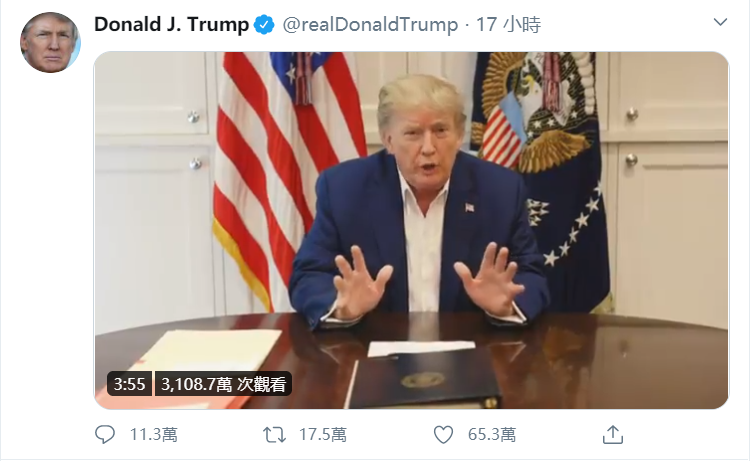Image resolution: width=752 pixels, height=461 pixels.
Task: Open the Donald J. Trump display name
Action: coord(171,24)
